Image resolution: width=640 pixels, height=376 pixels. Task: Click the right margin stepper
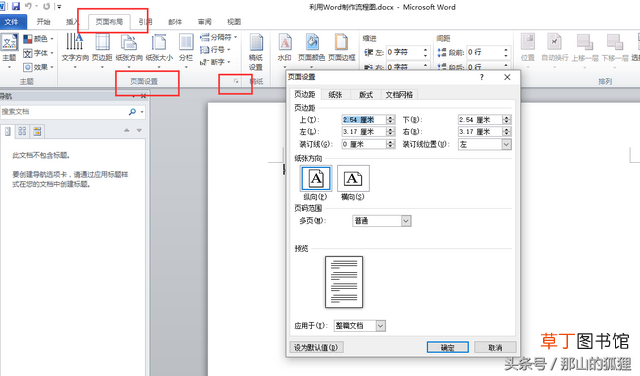(507, 131)
